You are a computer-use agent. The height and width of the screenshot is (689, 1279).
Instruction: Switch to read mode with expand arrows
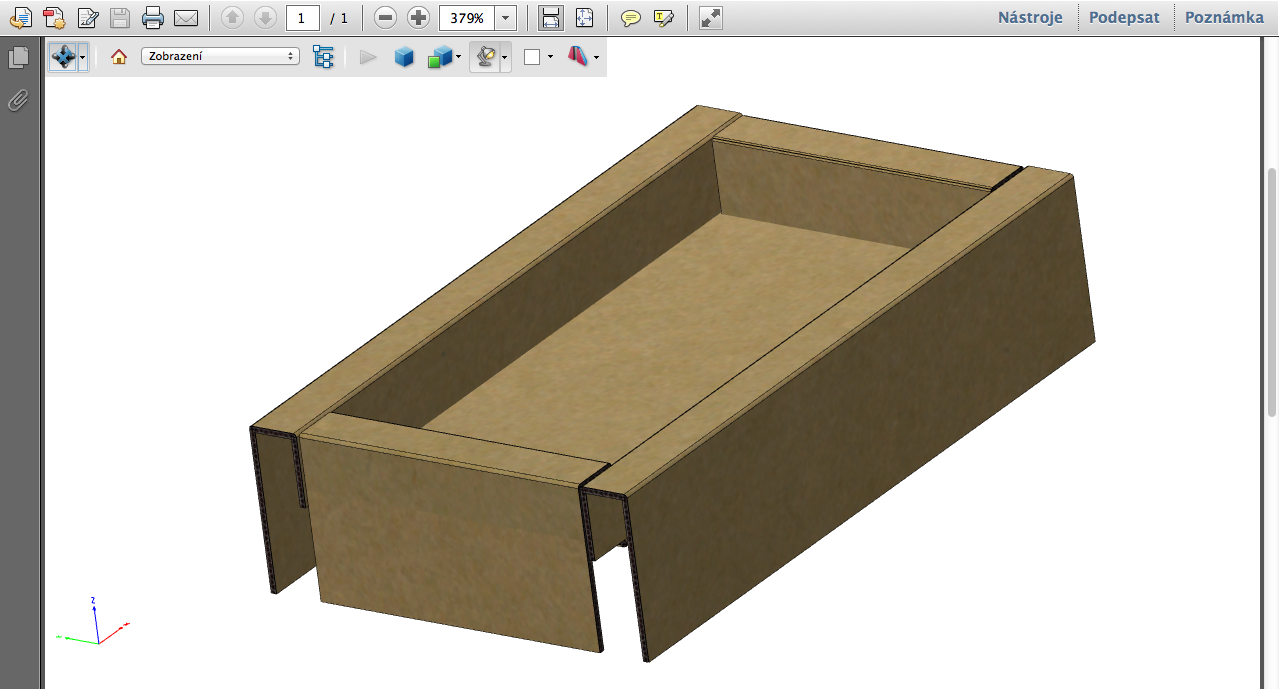[x=710, y=17]
